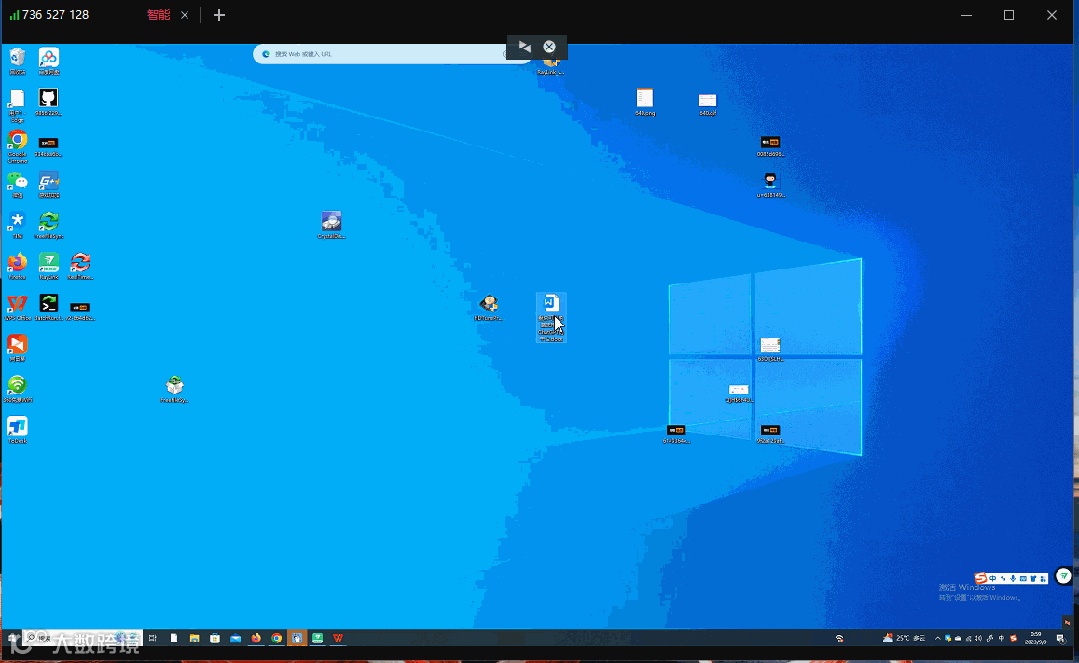Screen dimensions: 1079x663
Task: Click the taskbar clock and date
Action: (1036, 638)
